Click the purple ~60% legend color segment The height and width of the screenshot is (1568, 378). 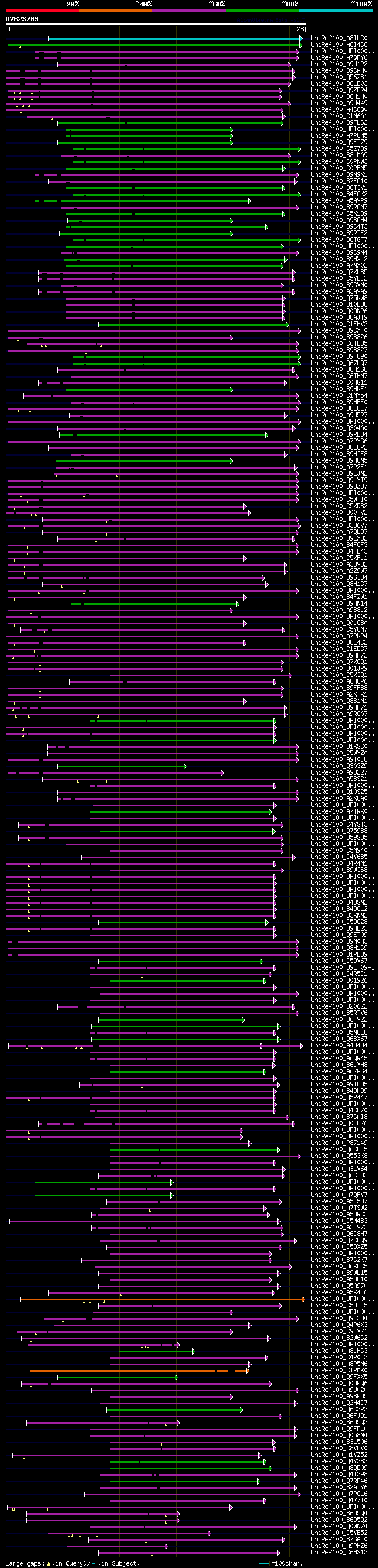click(x=190, y=11)
